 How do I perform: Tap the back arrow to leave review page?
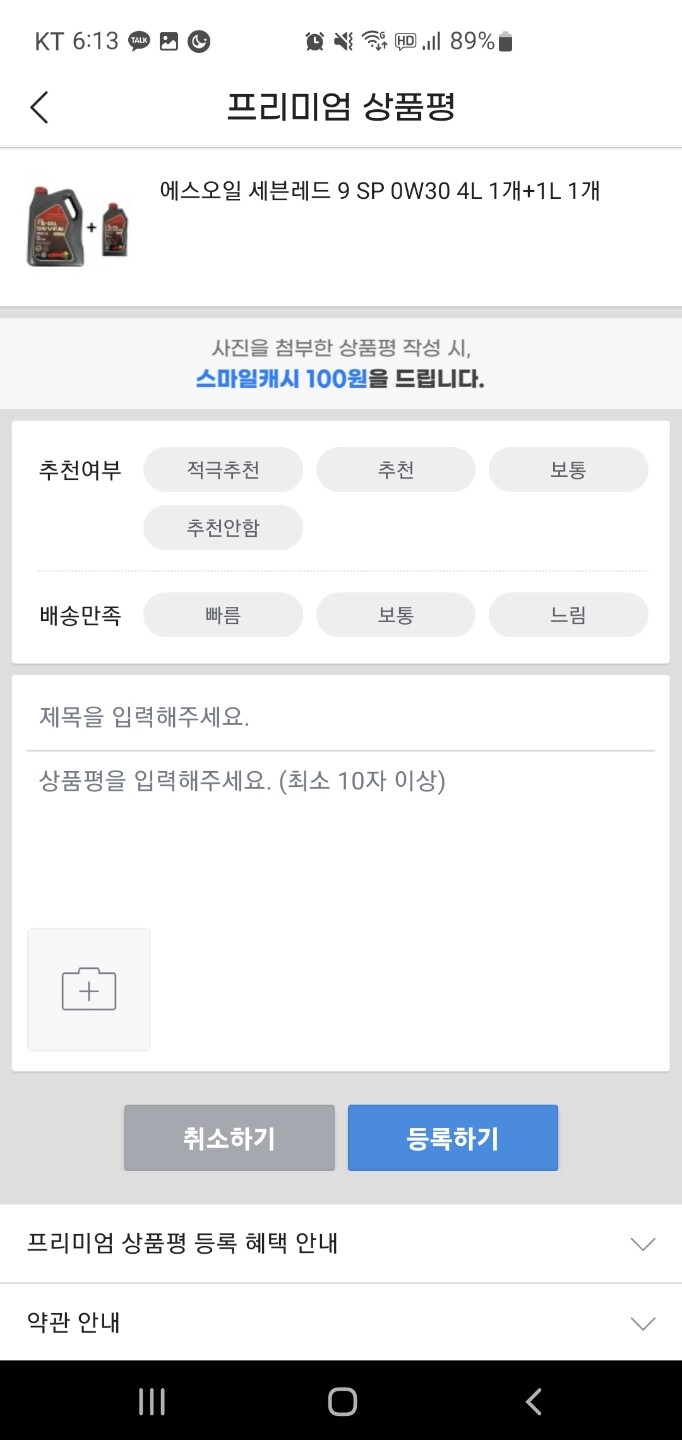coord(38,106)
